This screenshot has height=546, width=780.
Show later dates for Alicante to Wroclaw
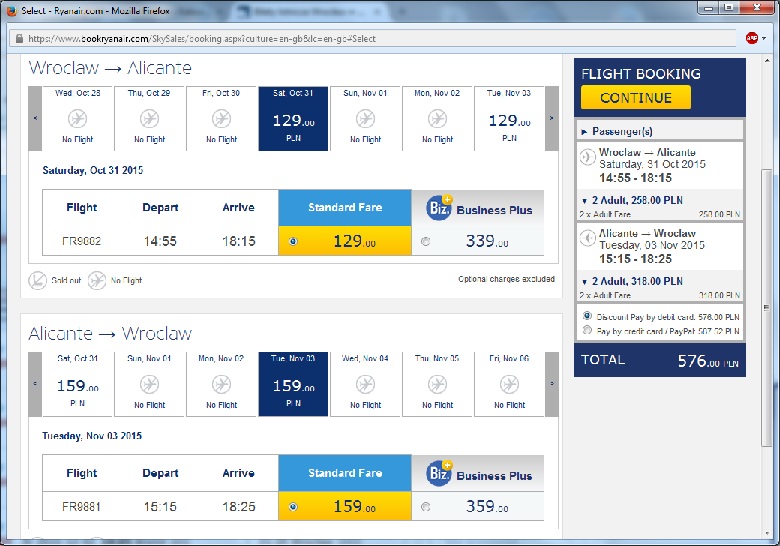coord(552,384)
